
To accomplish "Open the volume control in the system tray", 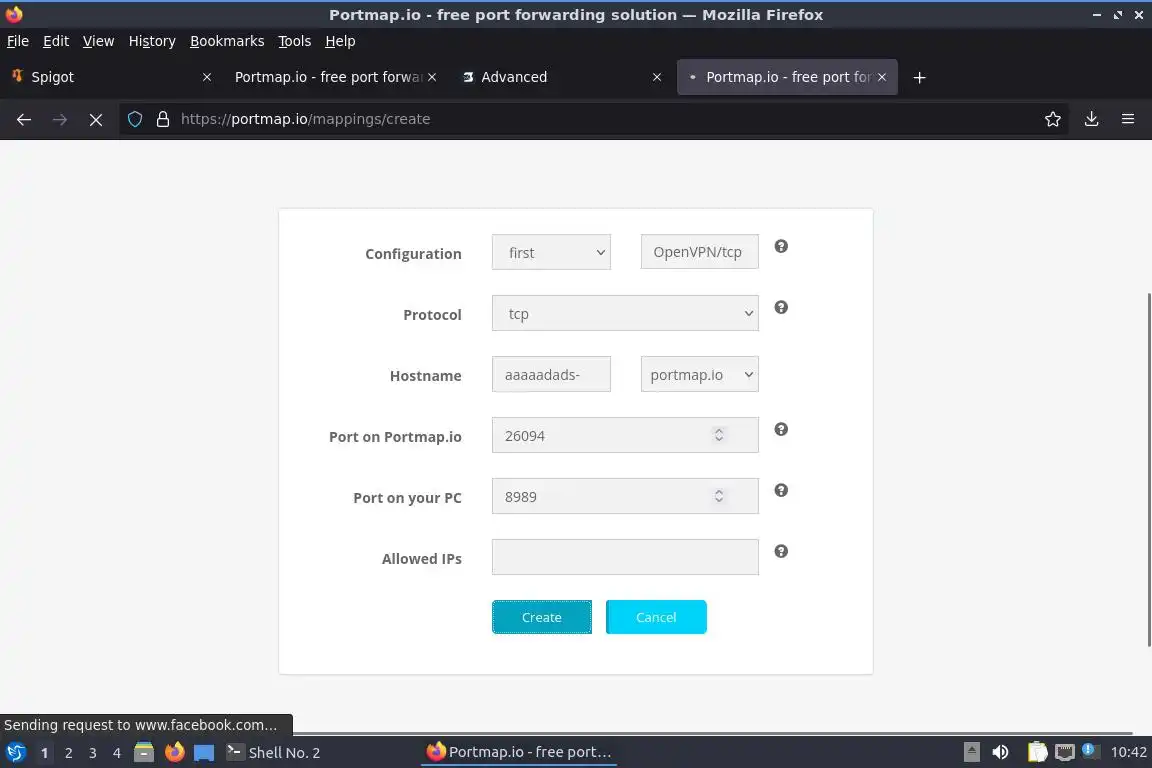I will tap(1000, 752).
